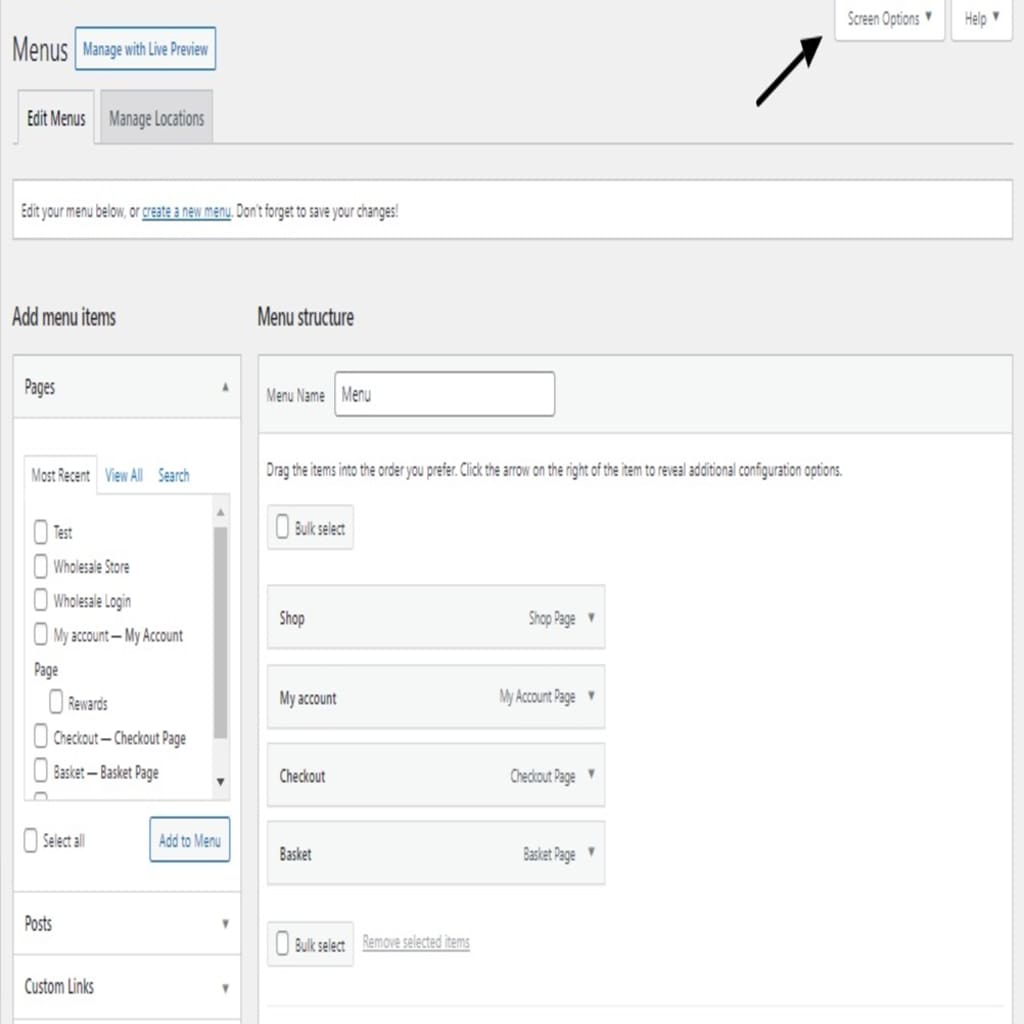Select the Search tab in Pages
Image resolution: width=1024 pixels, height=1024 pixels.
pos(174,475)
